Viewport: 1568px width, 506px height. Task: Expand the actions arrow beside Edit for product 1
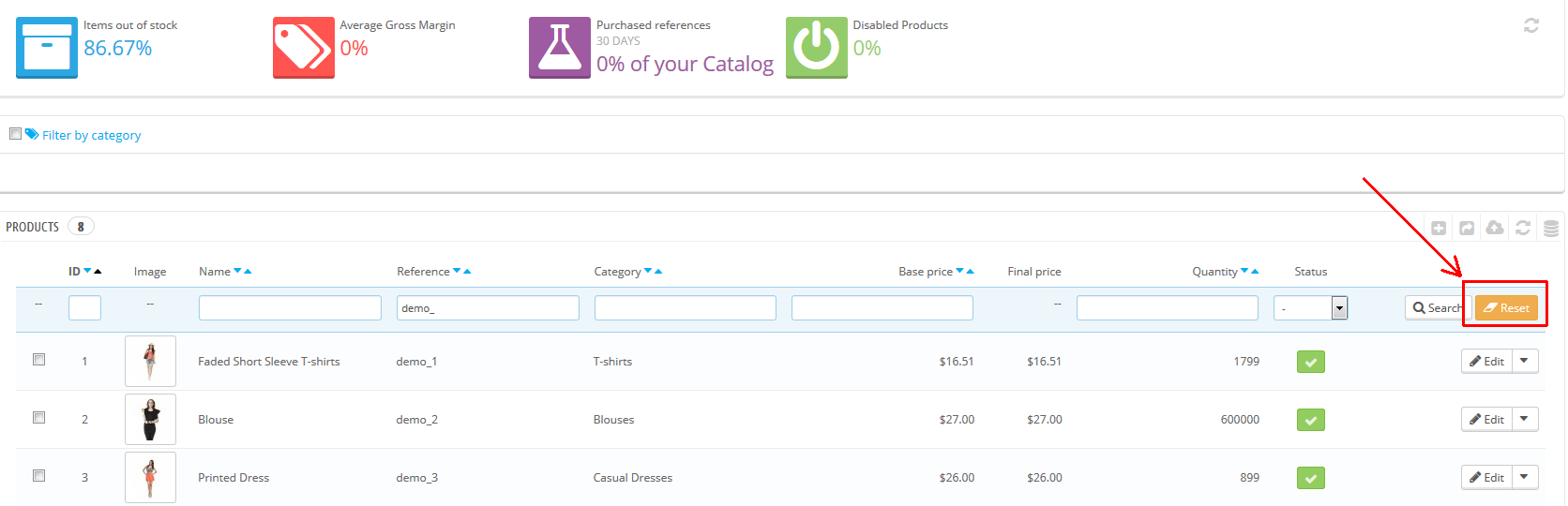point(1525,361)
